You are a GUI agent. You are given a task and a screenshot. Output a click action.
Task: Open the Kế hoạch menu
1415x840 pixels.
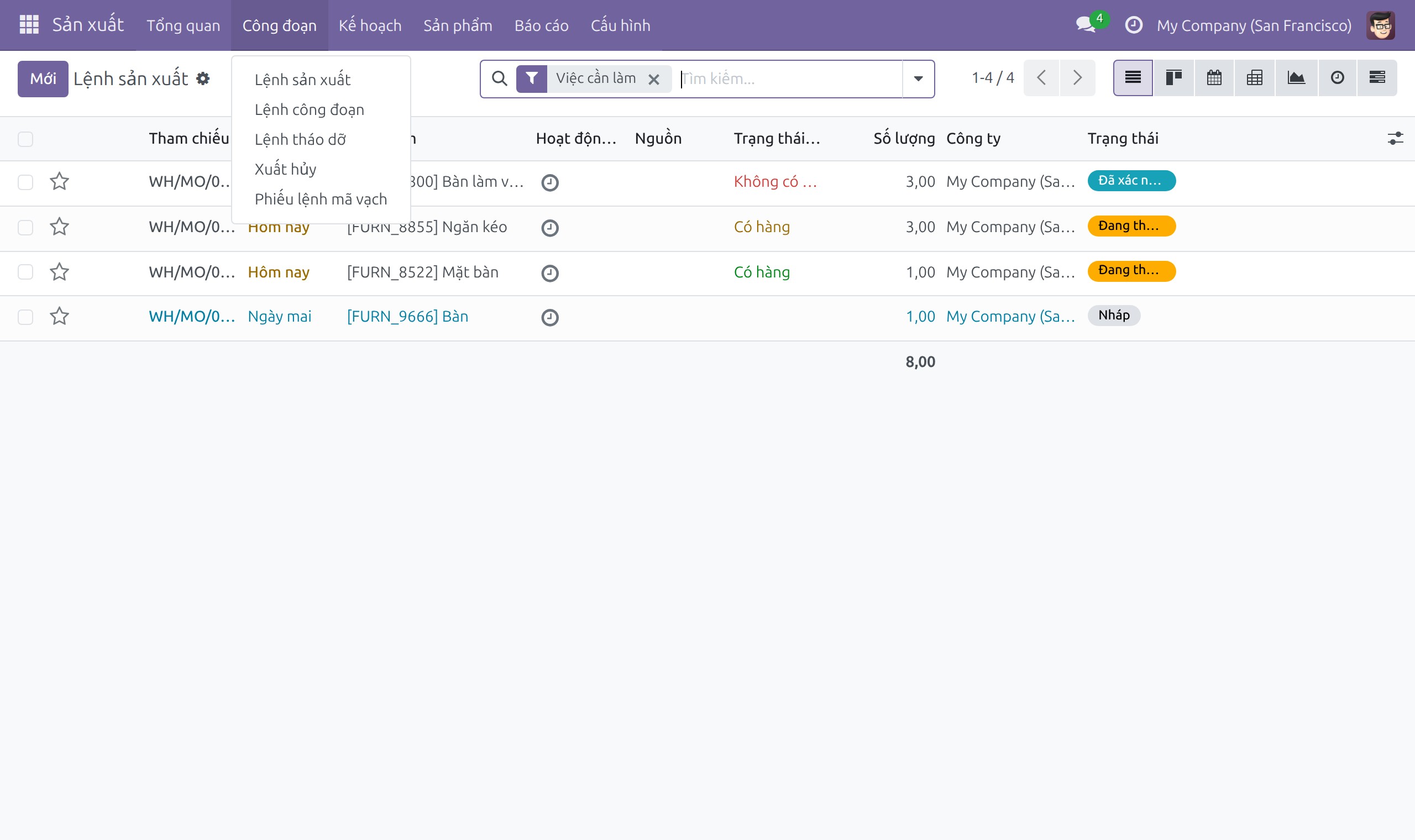point(370,25)
